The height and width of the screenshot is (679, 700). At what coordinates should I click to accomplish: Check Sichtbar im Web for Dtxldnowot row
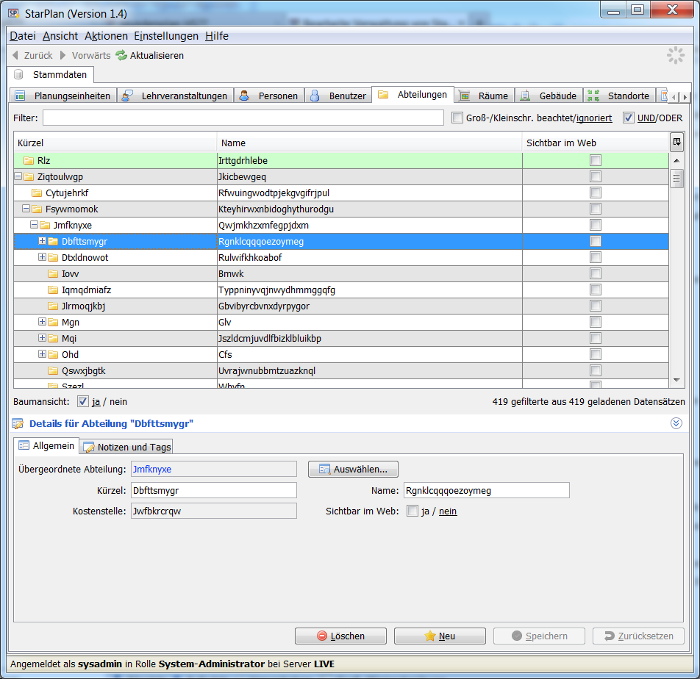596,257
